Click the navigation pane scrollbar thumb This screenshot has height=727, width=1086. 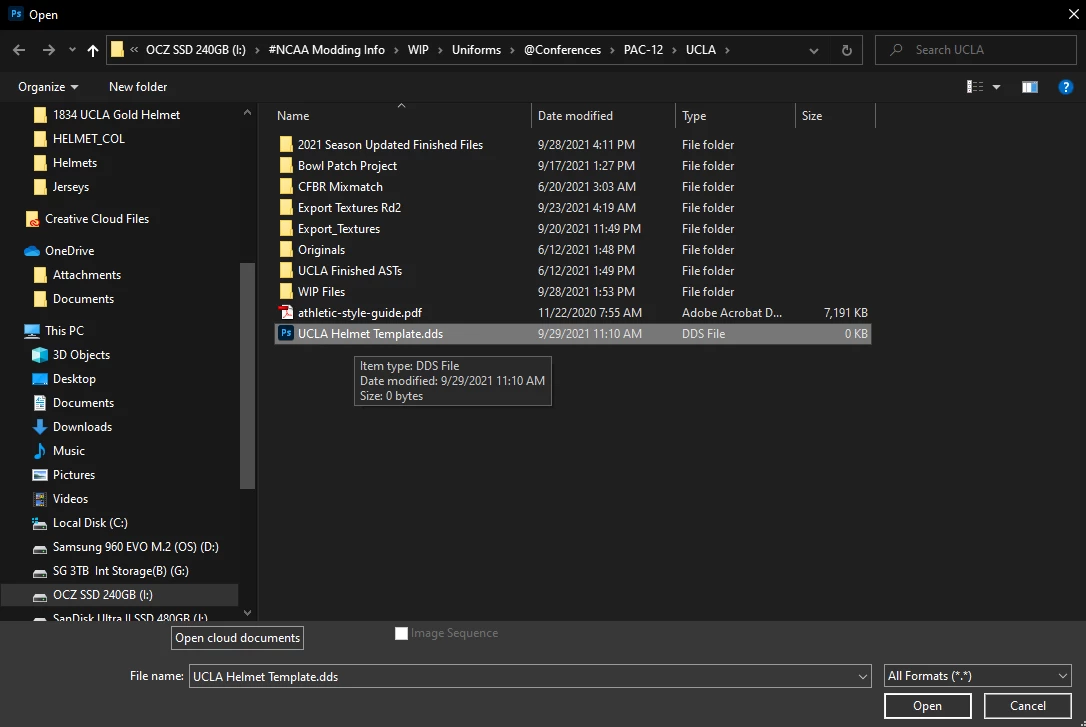click(247, 376)
